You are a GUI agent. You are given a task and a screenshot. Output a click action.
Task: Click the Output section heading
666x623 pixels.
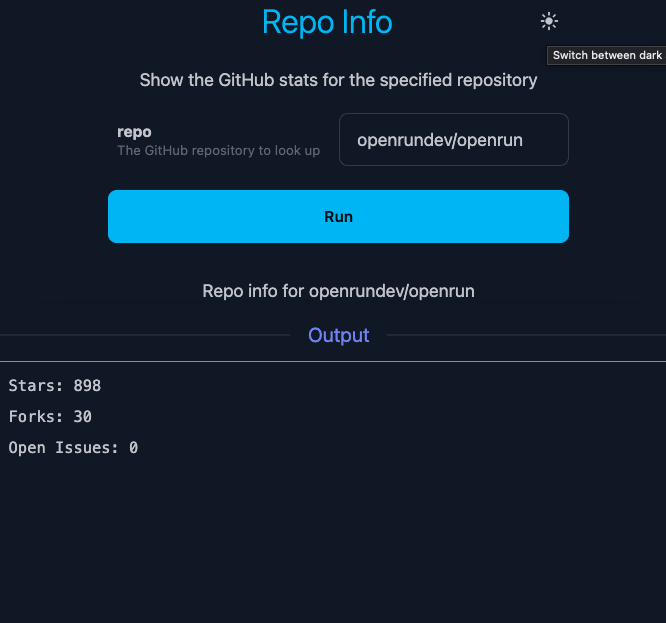tap(339, 335)
